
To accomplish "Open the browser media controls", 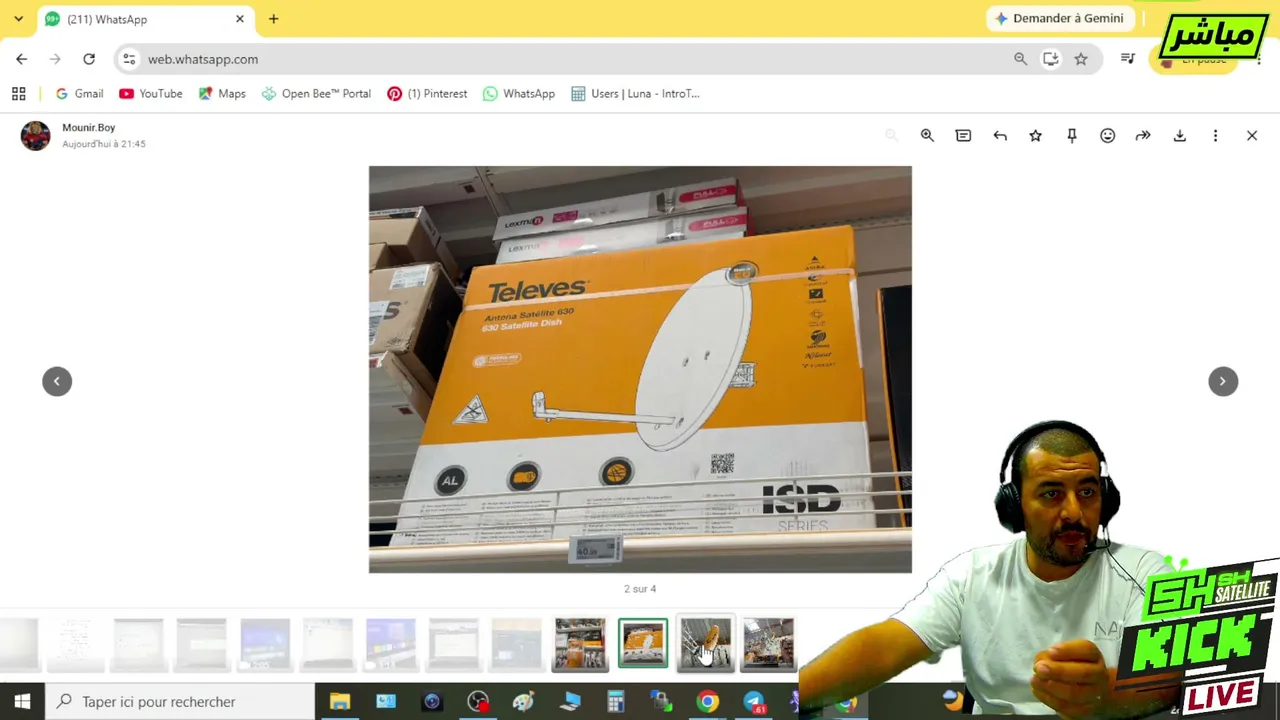I will (1128, 59).
